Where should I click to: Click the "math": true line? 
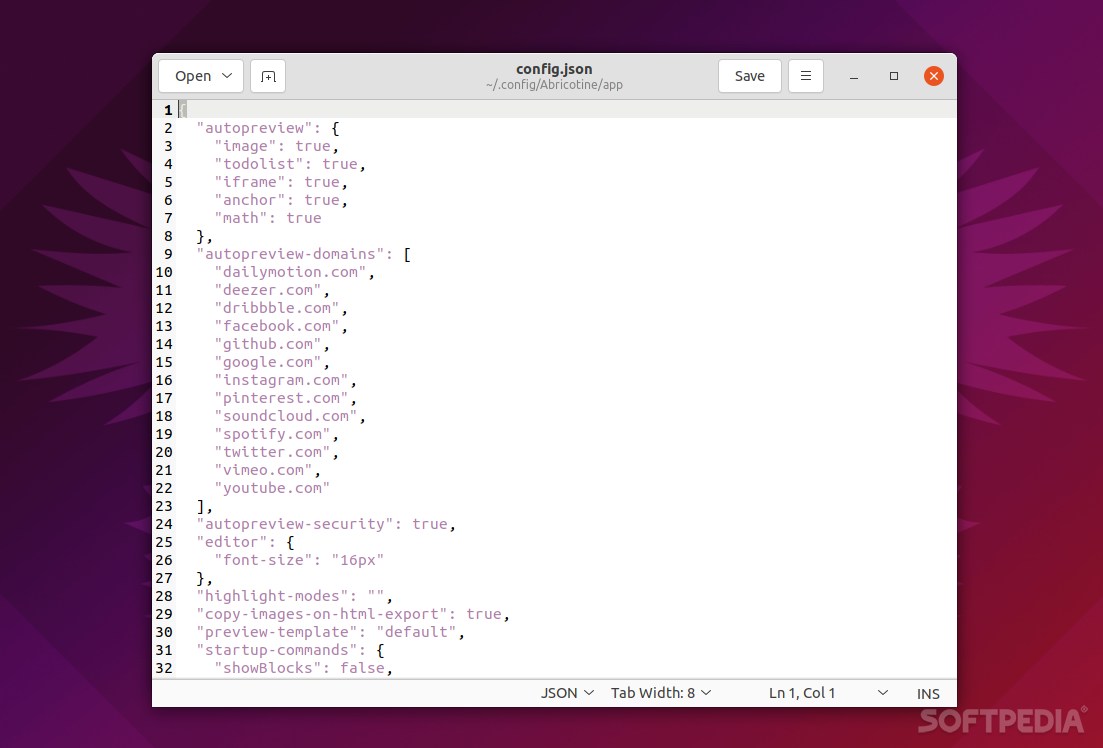coord(268,218)
